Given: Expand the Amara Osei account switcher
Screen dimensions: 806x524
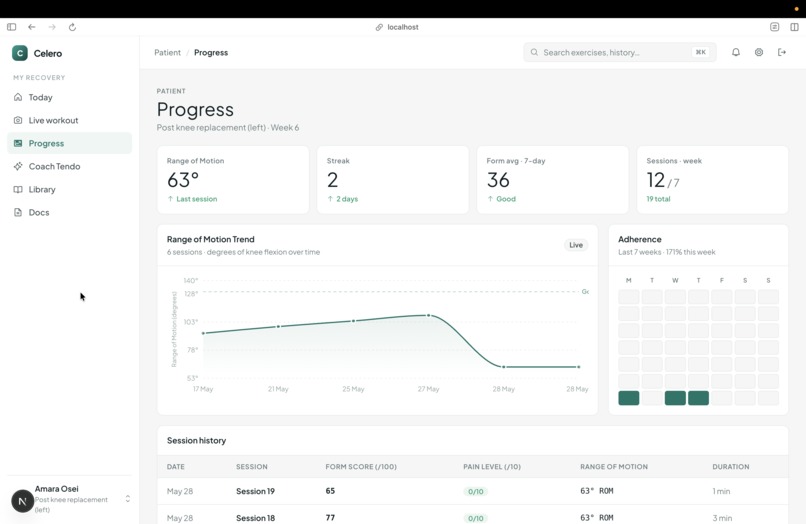Looking at the screenshot, I should pos(127,499).
